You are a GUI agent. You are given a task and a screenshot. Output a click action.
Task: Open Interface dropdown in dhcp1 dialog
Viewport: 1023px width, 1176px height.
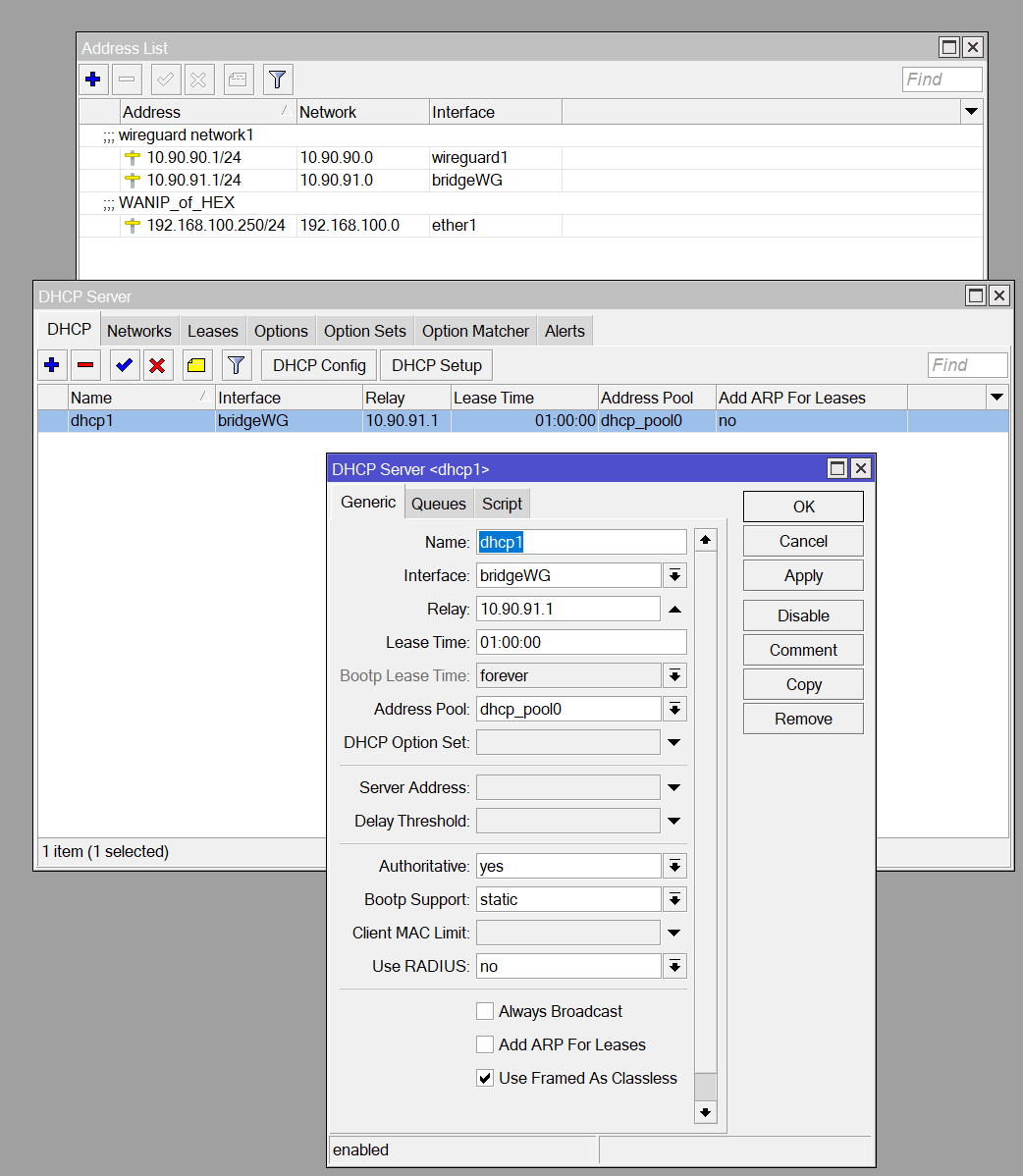(675, 575)
